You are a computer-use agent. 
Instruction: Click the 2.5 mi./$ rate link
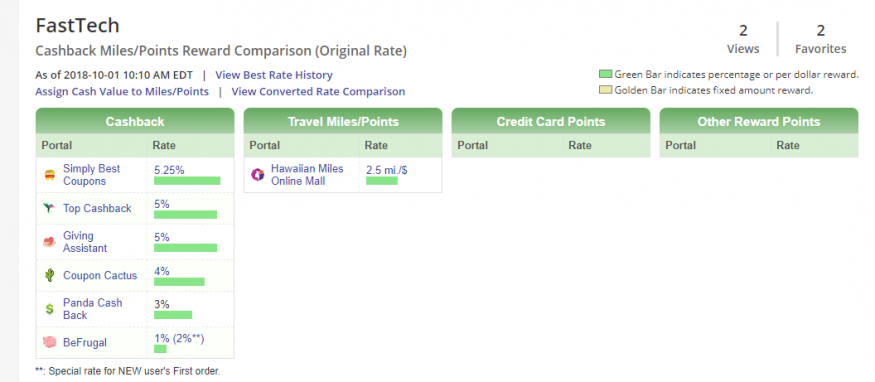click(387, 171)
